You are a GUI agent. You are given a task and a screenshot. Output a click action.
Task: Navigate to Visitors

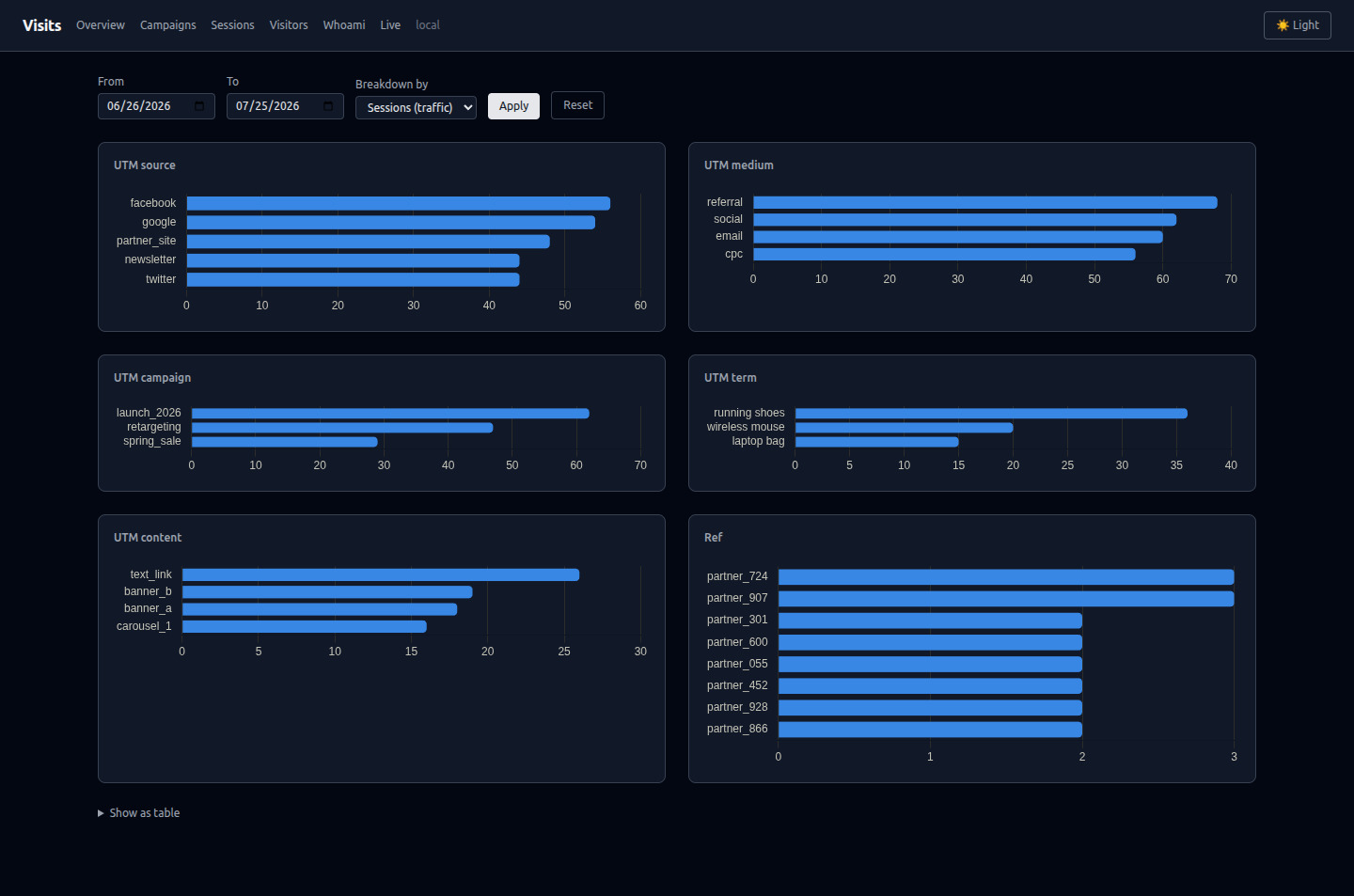pos(289,25)
